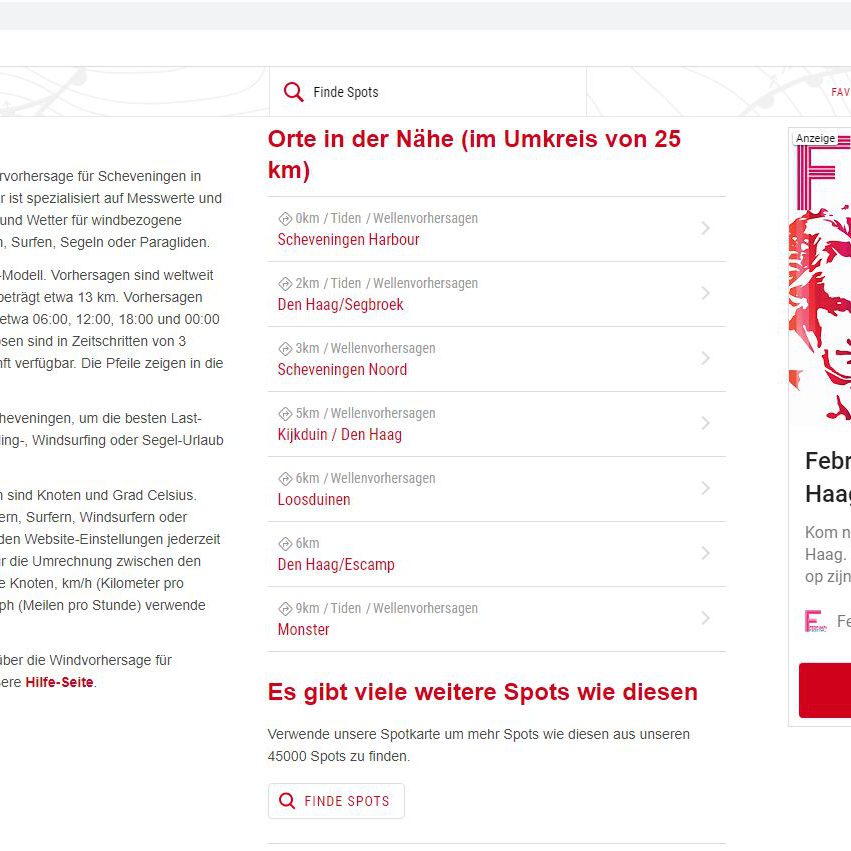Viewport: 851px width, 851px height.
Task: Select the Den Haag/Escamp spot
Action: (x=336, y=565)
